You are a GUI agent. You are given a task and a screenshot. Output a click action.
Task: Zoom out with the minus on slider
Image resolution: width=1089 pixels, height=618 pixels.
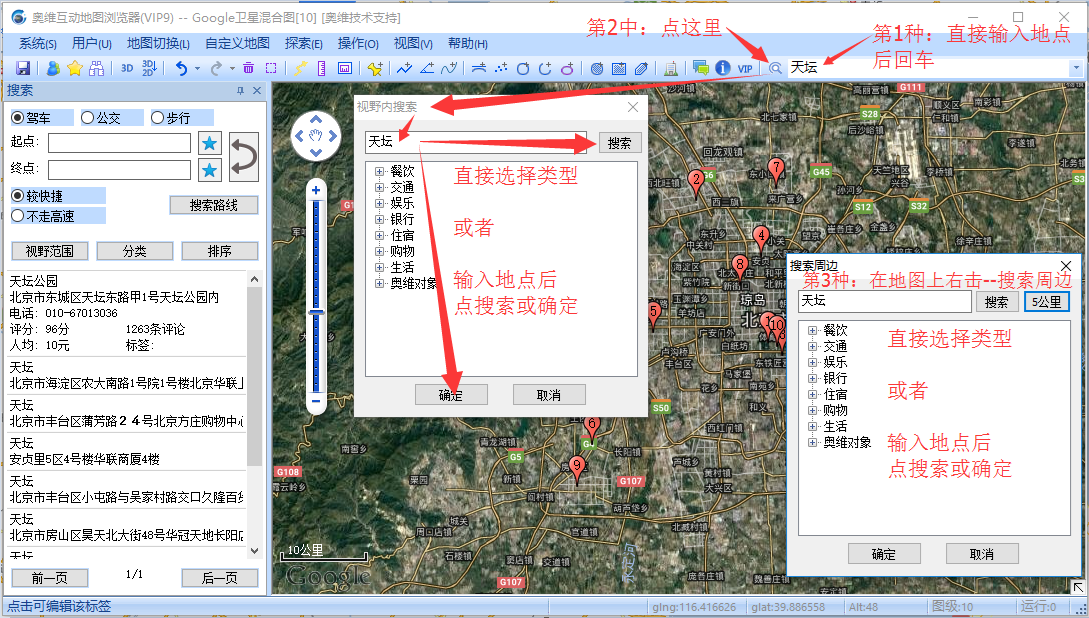pos(316,401)
